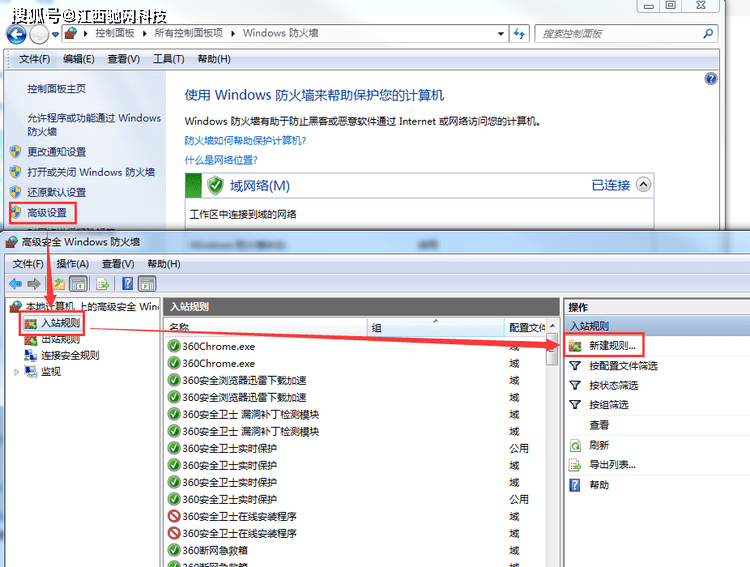
Task: Click Control Panel forward navigation arrow
Action: (x=39, y=34)
